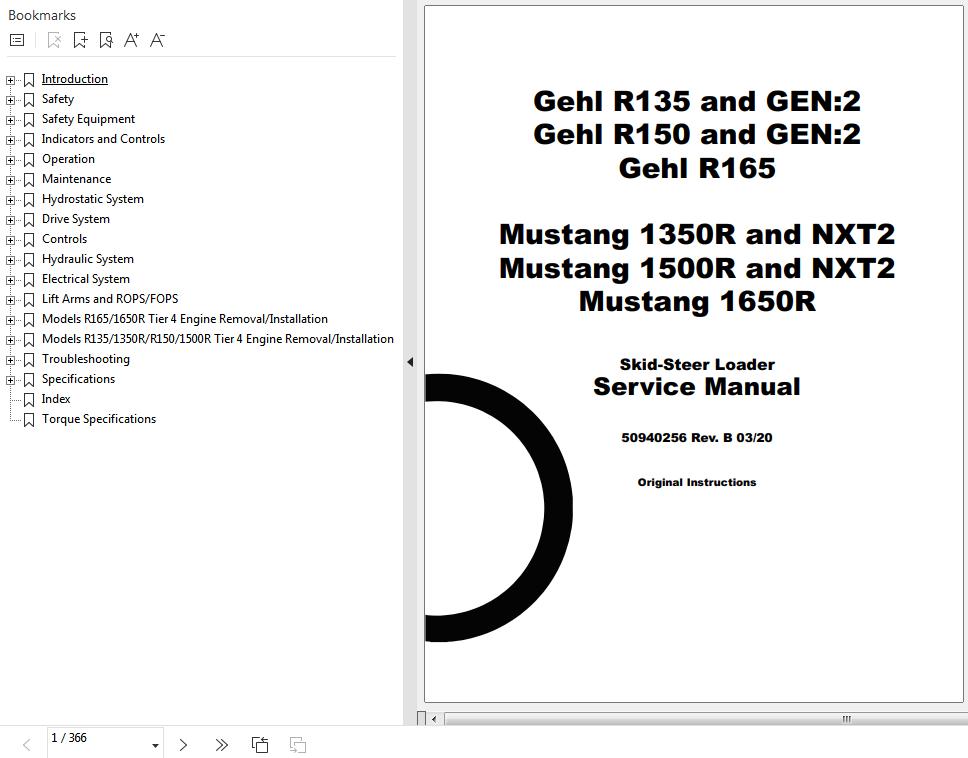
Task: Click the bookmark icon beside Troubleshooting
Action: coord(29,360)
